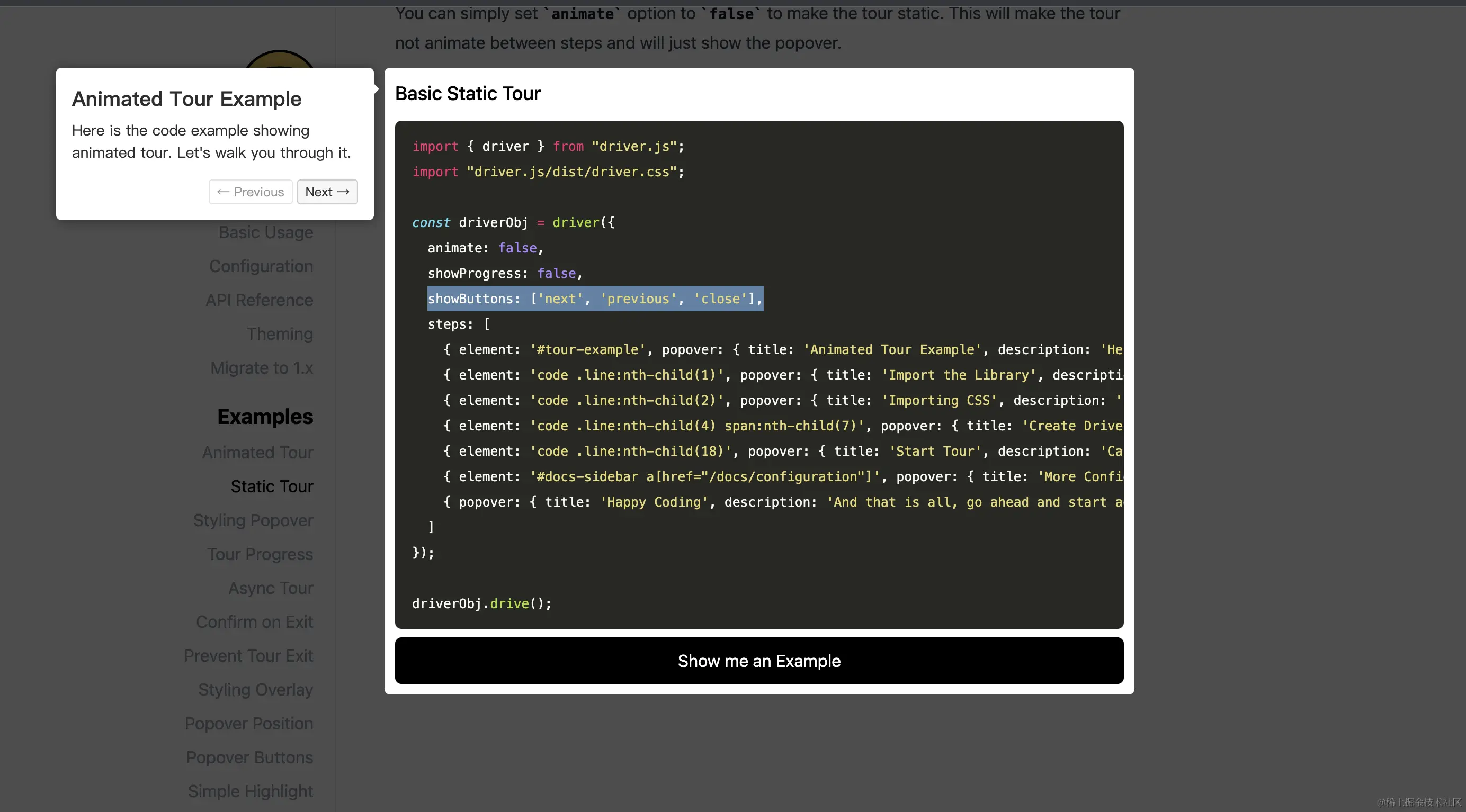1466x812 pixels.
Task: Open the Tour Progress example
Action: pyautogui.click(x=260, y=554)
